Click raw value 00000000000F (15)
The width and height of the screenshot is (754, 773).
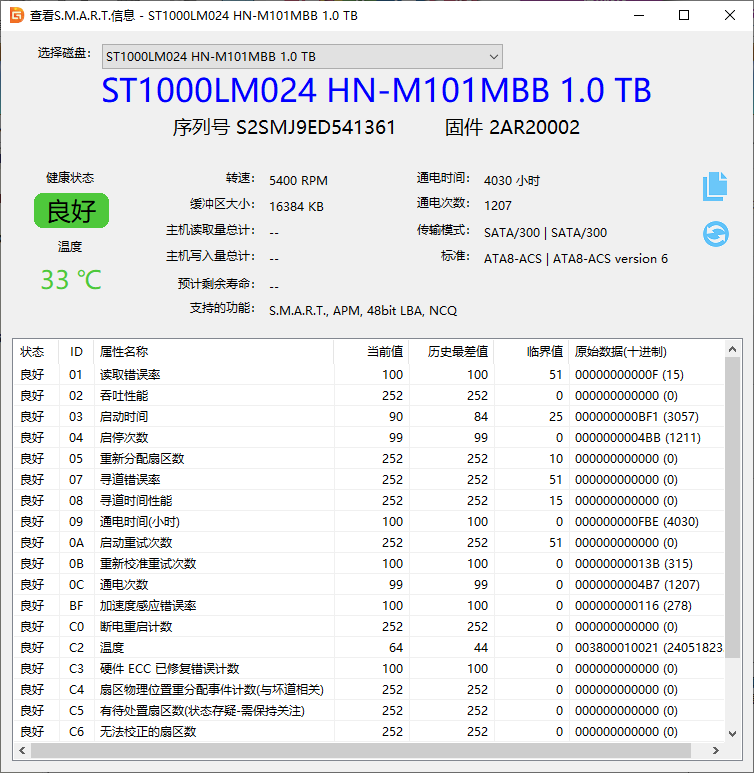pos(629,375)
